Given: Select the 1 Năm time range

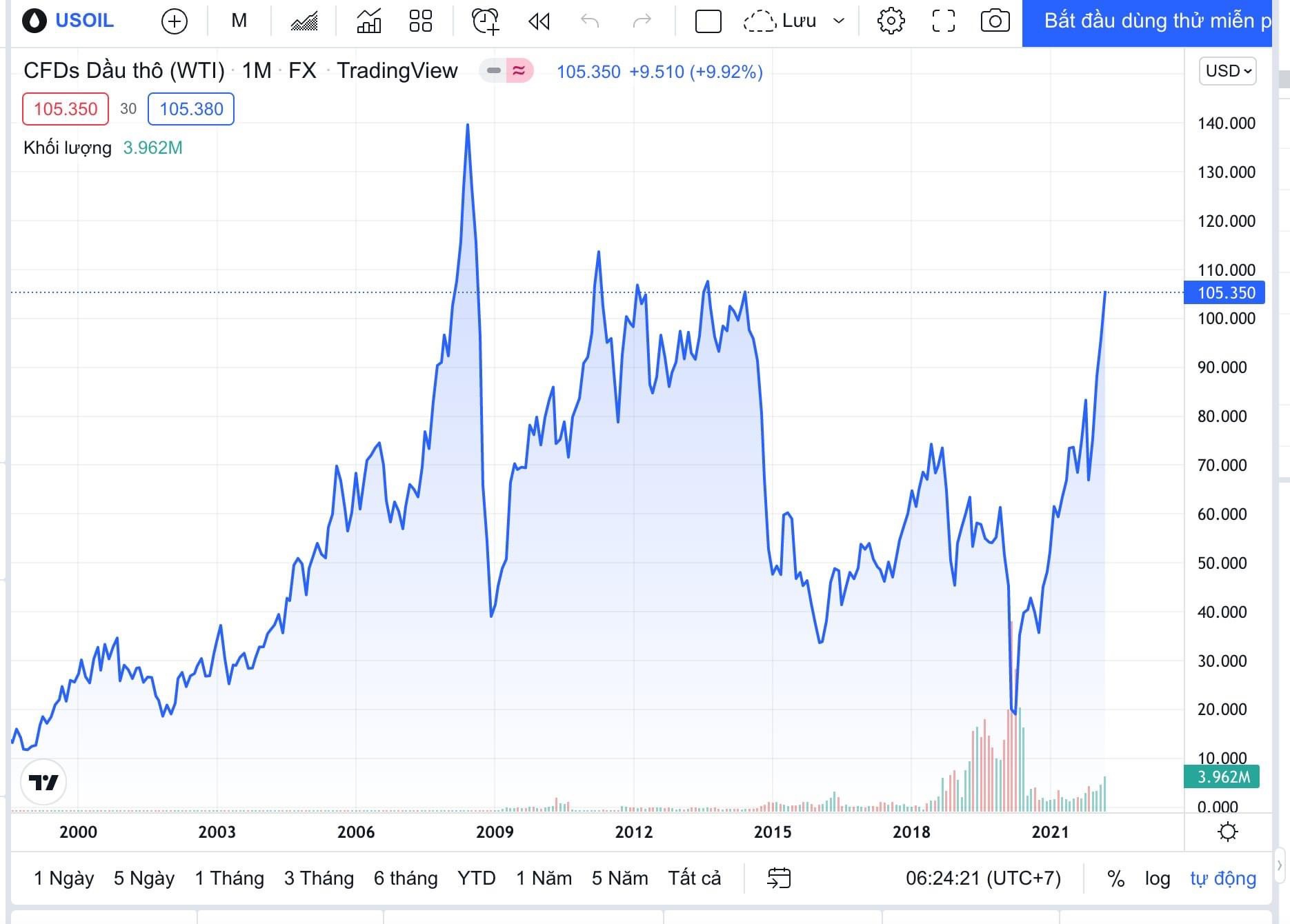Looking at the screenshot, I should point(544,878).
